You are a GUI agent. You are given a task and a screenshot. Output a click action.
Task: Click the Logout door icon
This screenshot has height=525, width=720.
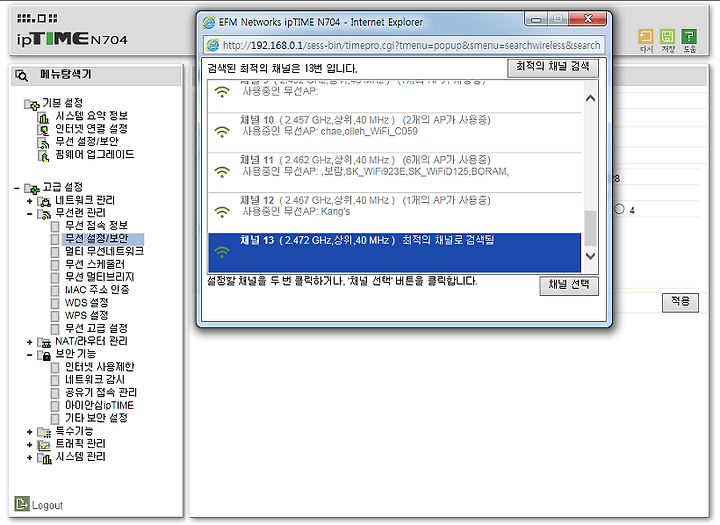tap(22, 503)
